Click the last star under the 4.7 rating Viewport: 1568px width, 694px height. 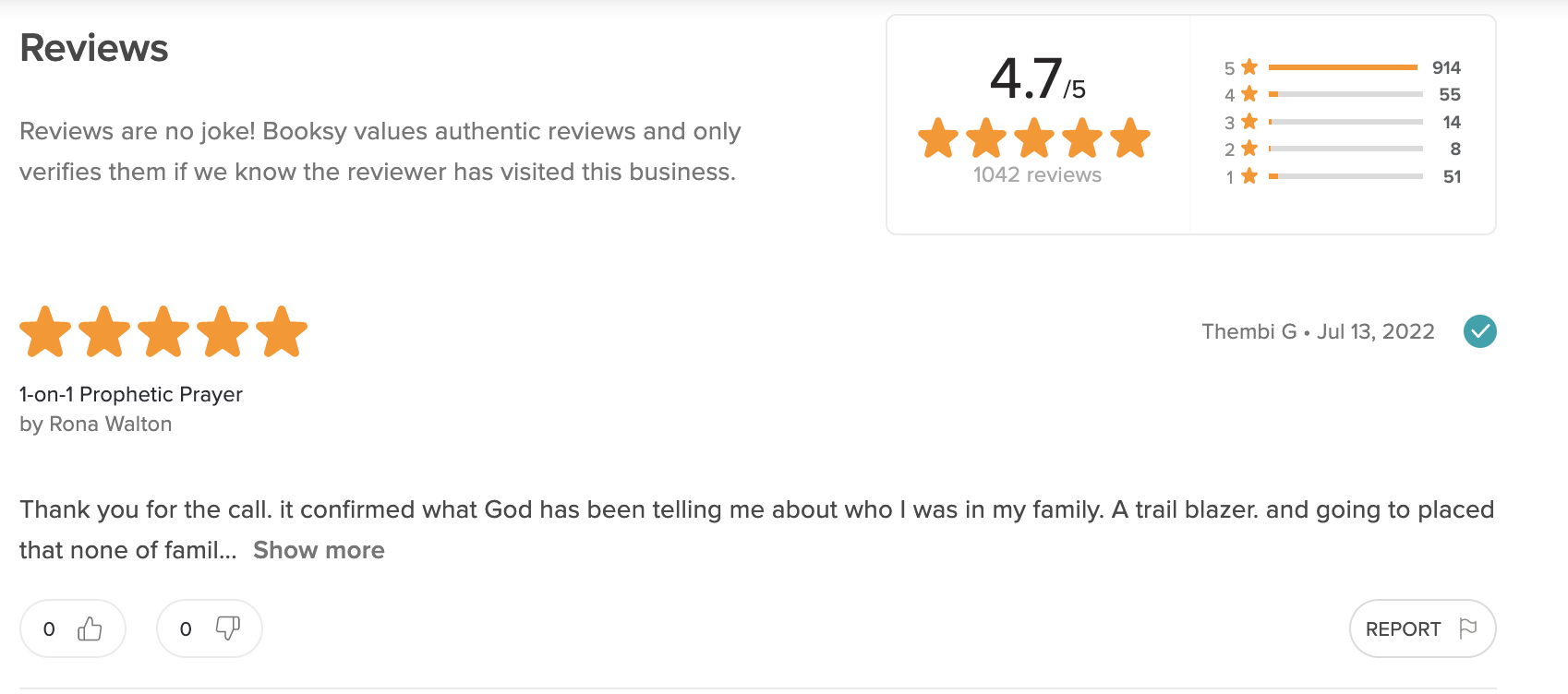(1129, 139)
